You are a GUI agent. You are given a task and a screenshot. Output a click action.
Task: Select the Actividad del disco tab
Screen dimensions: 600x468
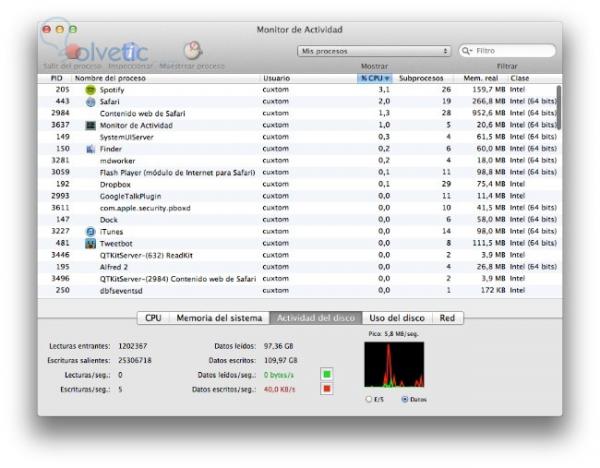[x=316, y=318]
